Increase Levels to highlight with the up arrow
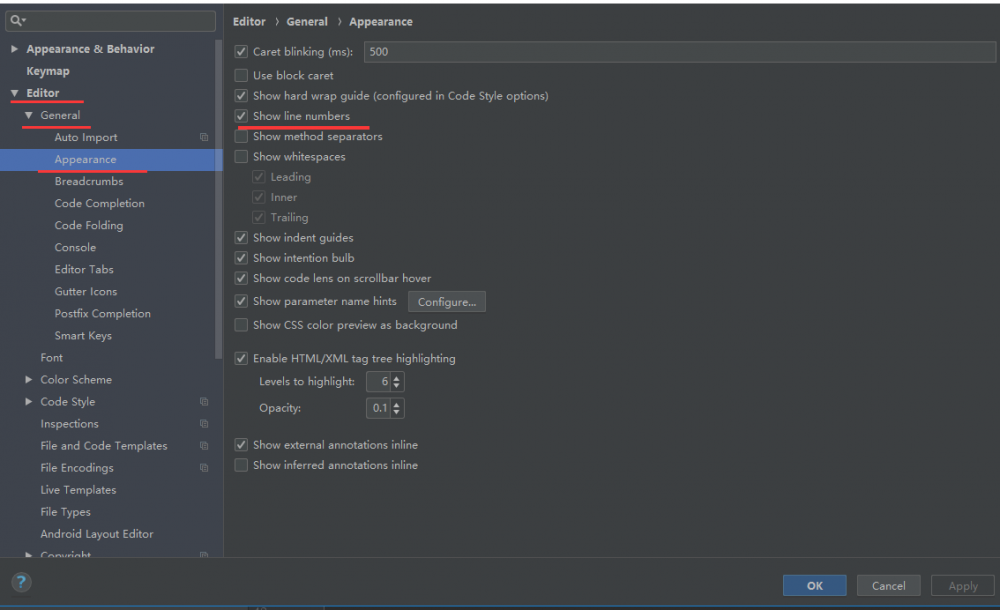Image resolution: width=1000 pixels, height=610 pixels. (398, 377)
